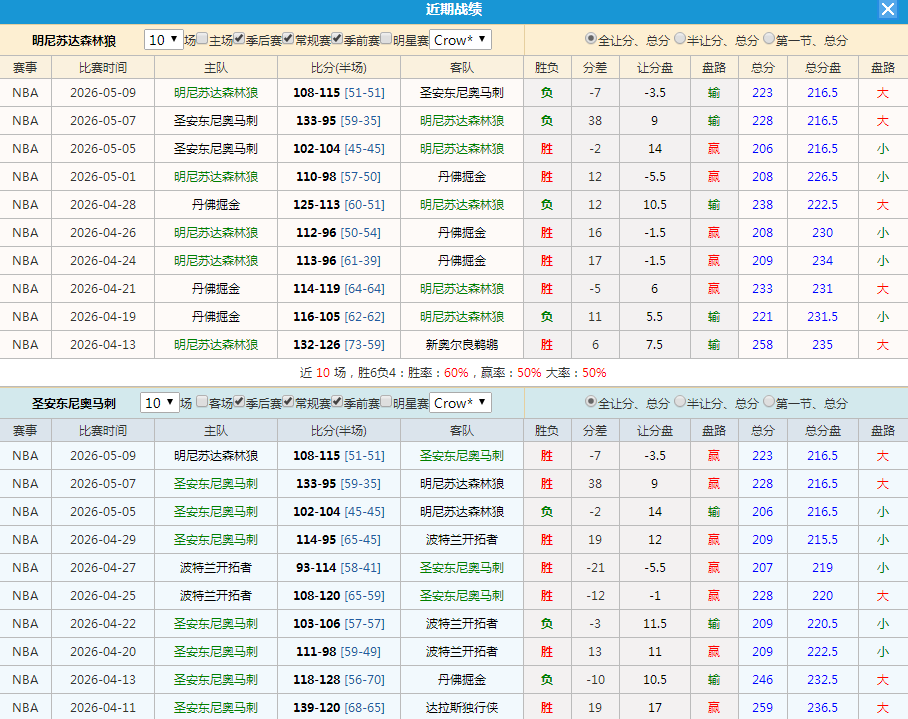
Task: Click the 明尼苏达森林狼 section title
Action: click(74, 41)
